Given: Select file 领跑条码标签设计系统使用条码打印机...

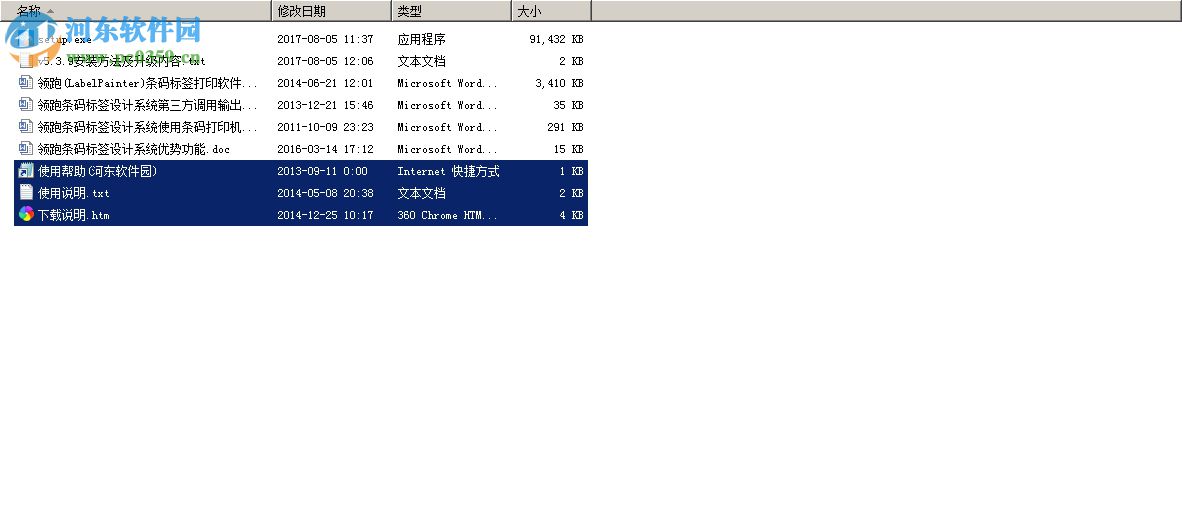Looking at the screenshot, I should pos(148,127).
